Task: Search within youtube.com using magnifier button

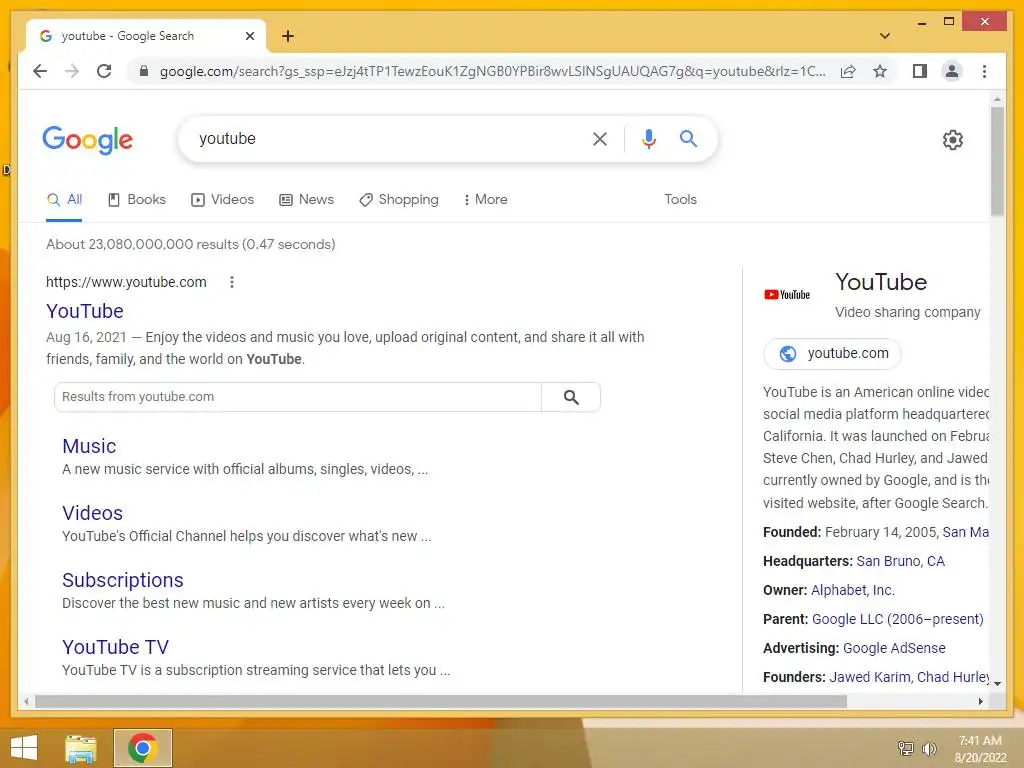Action: 571,397
